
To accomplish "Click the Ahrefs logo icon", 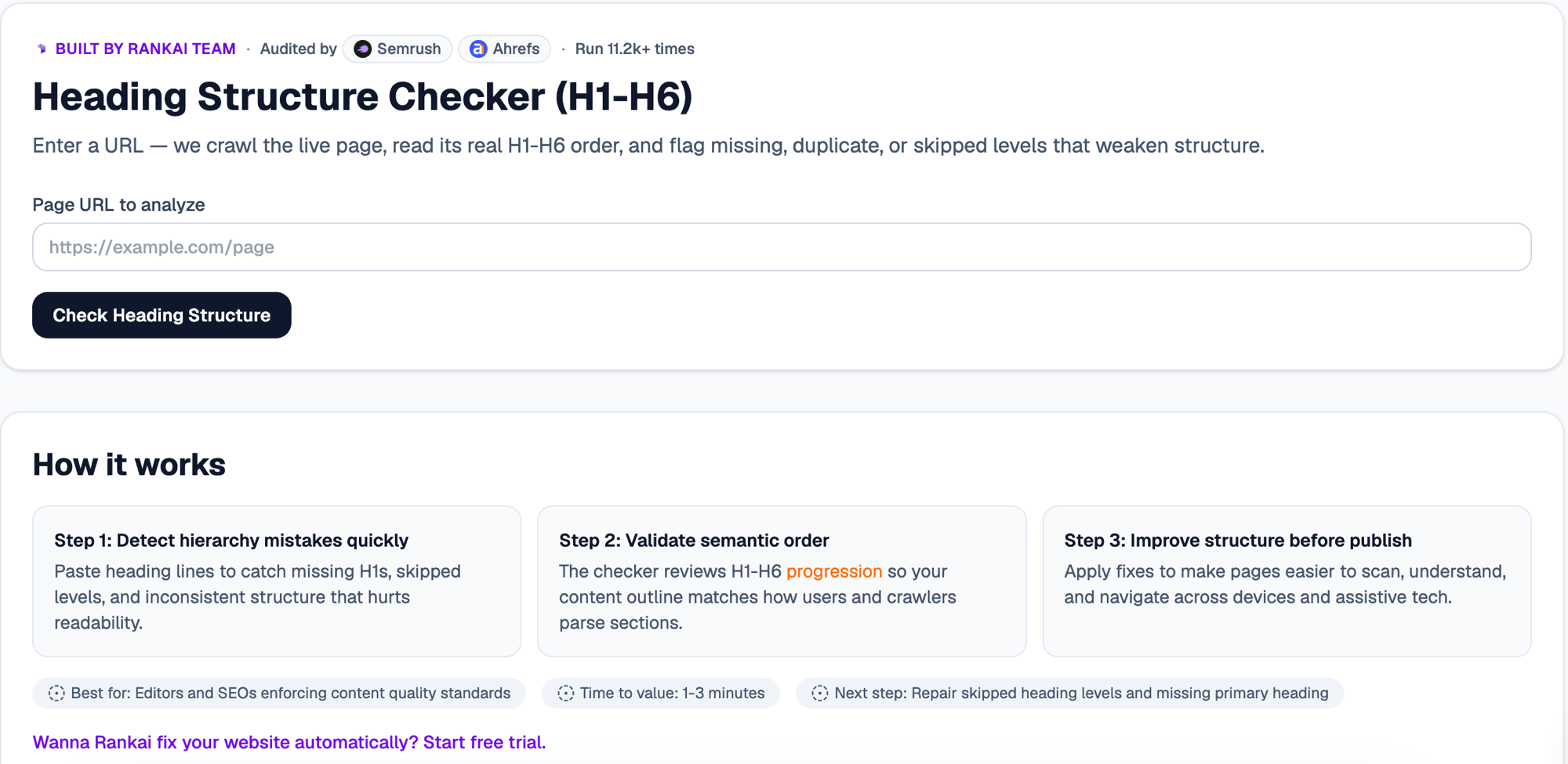I will (477, 49).
